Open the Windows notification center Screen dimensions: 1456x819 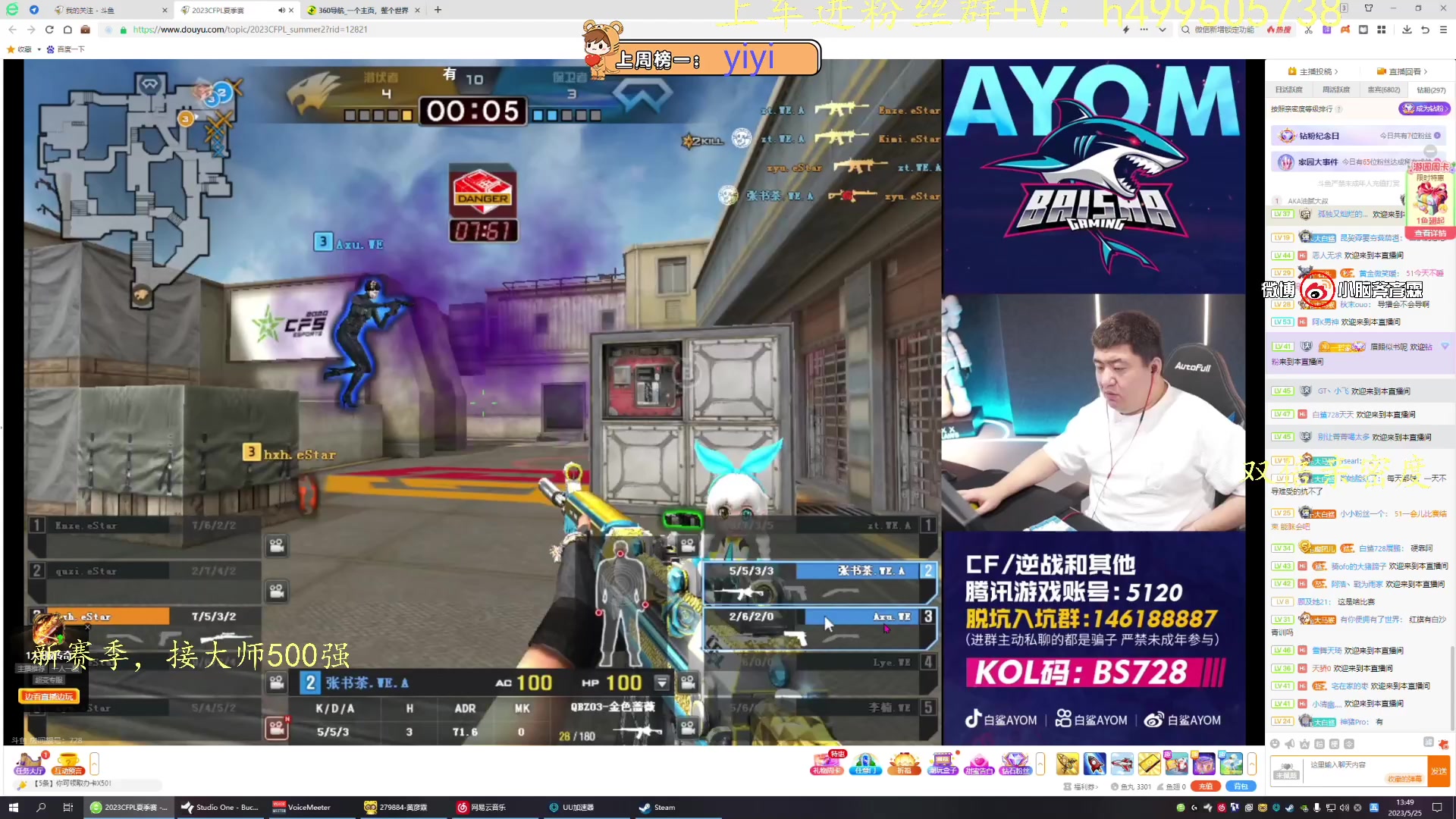(x=1437, y=808)
